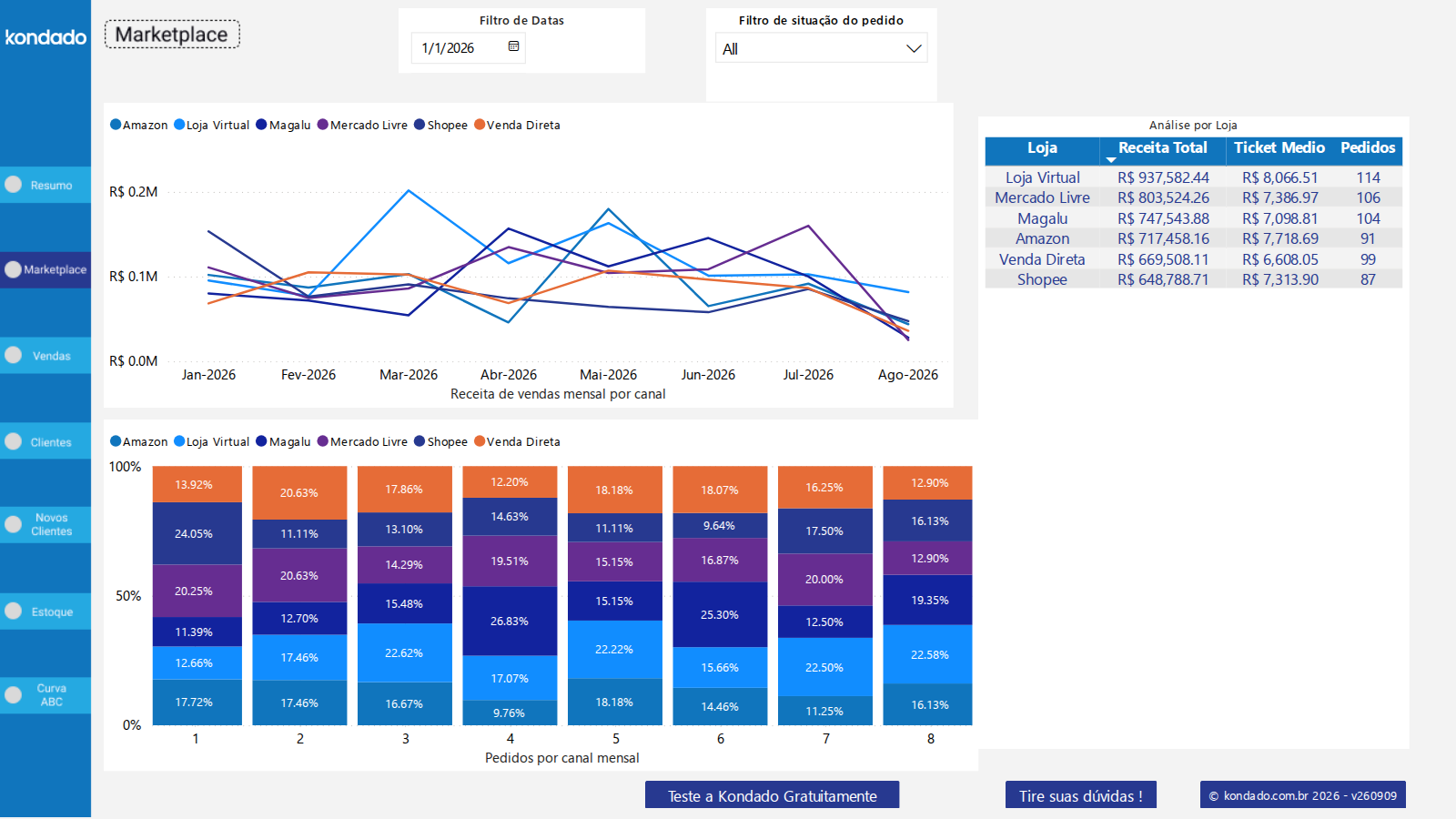The height and width of the screenshot is (819, 1456).
Task: Click 22.22% segment in month 5 bar
Action: pyautogui.click(x=614, y=649)
